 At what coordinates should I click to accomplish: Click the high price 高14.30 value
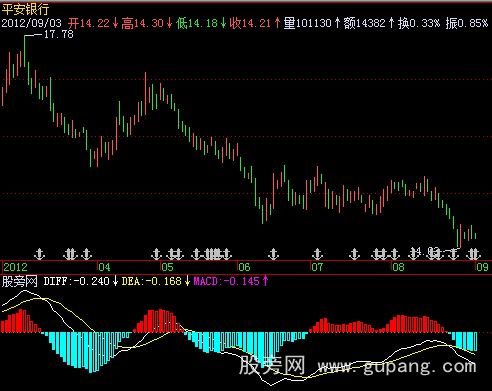[x=142, y=23]
